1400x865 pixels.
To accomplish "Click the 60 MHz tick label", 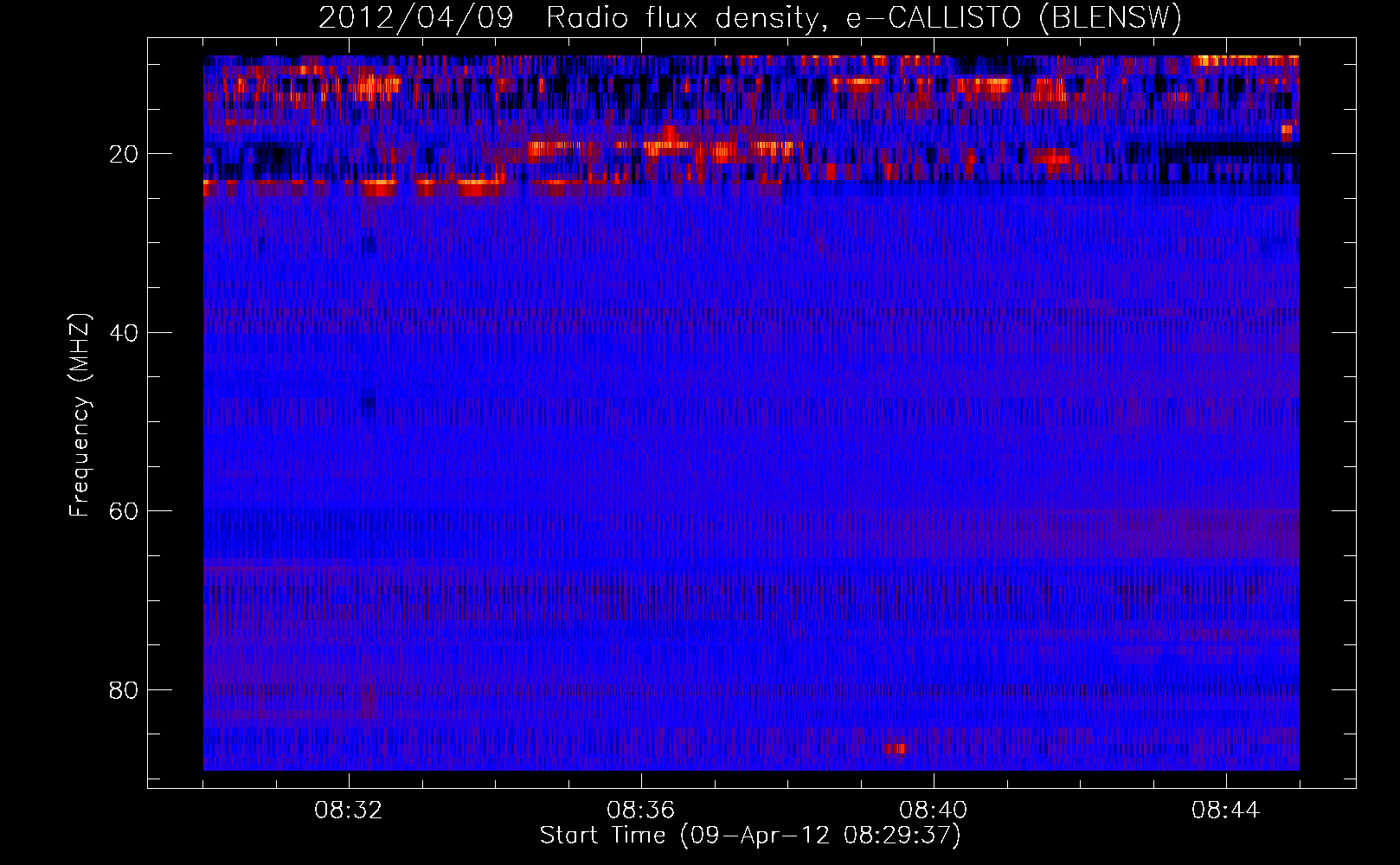I will (125, 511).
